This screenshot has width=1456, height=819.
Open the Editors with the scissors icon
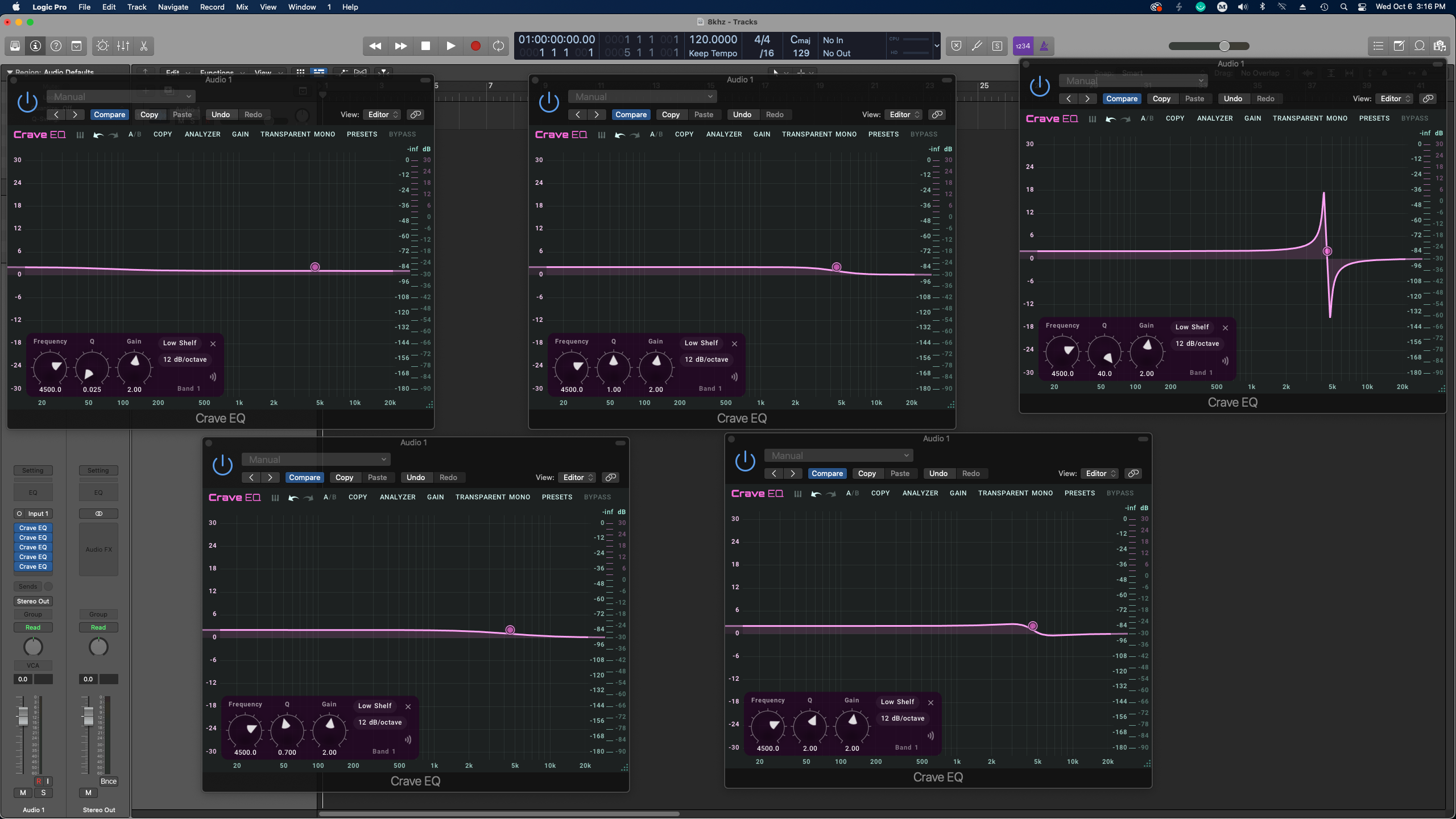point(144,46)
